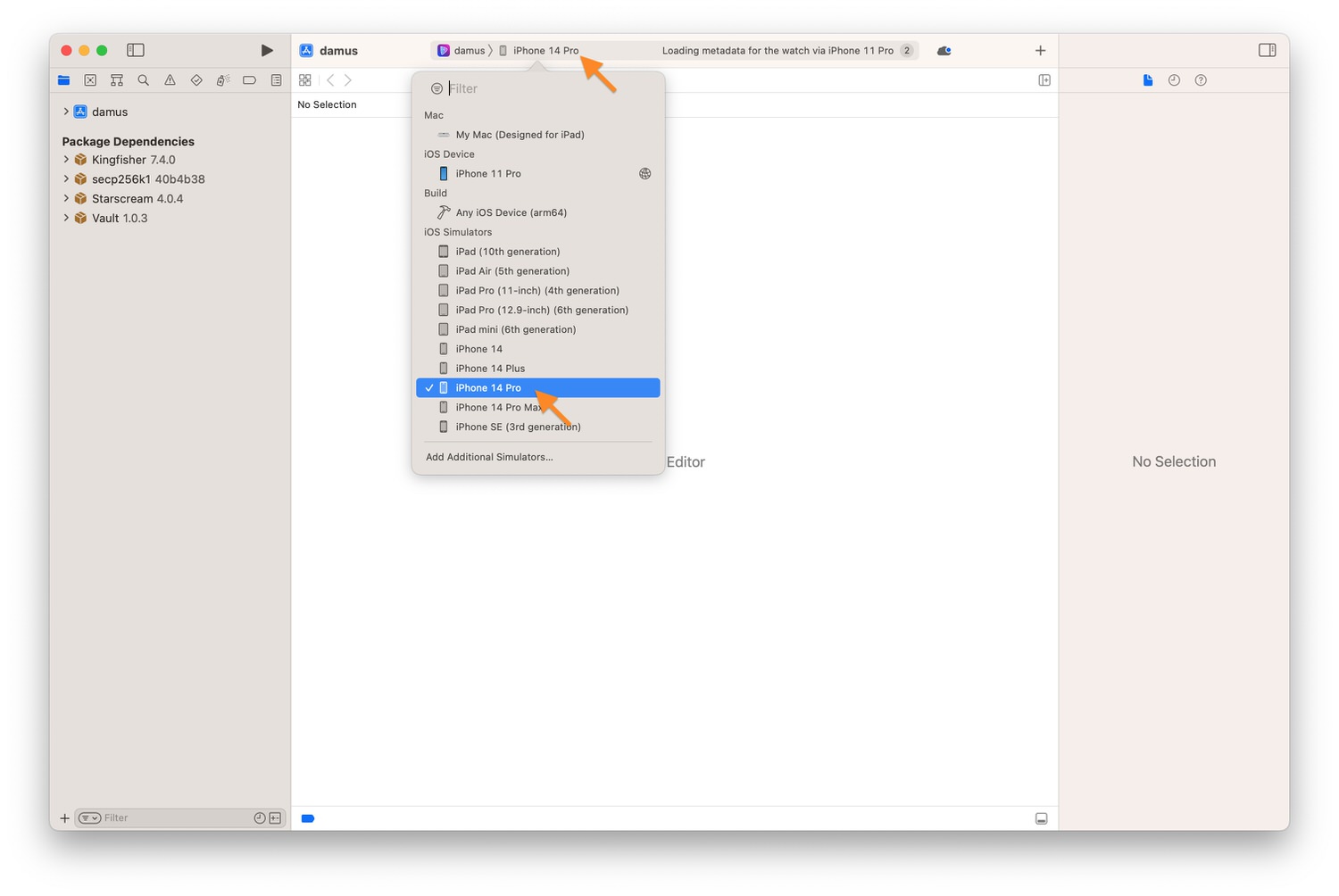Open the Debug navigator icon
Viewport: 1339px width, 896px height.
click(x=223, y=80)
